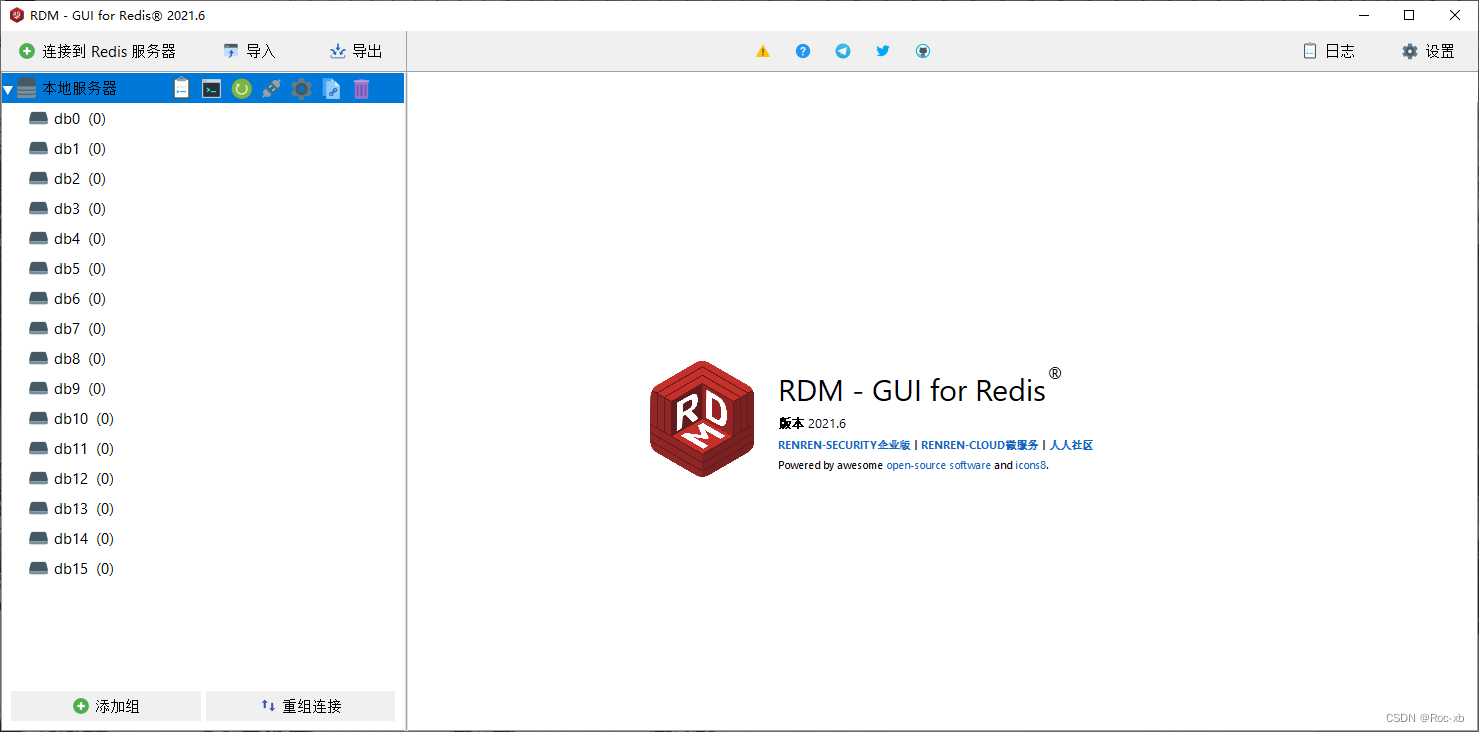1479x732 pixels.
Task: Select database db9
Action: tap(203, 389)
